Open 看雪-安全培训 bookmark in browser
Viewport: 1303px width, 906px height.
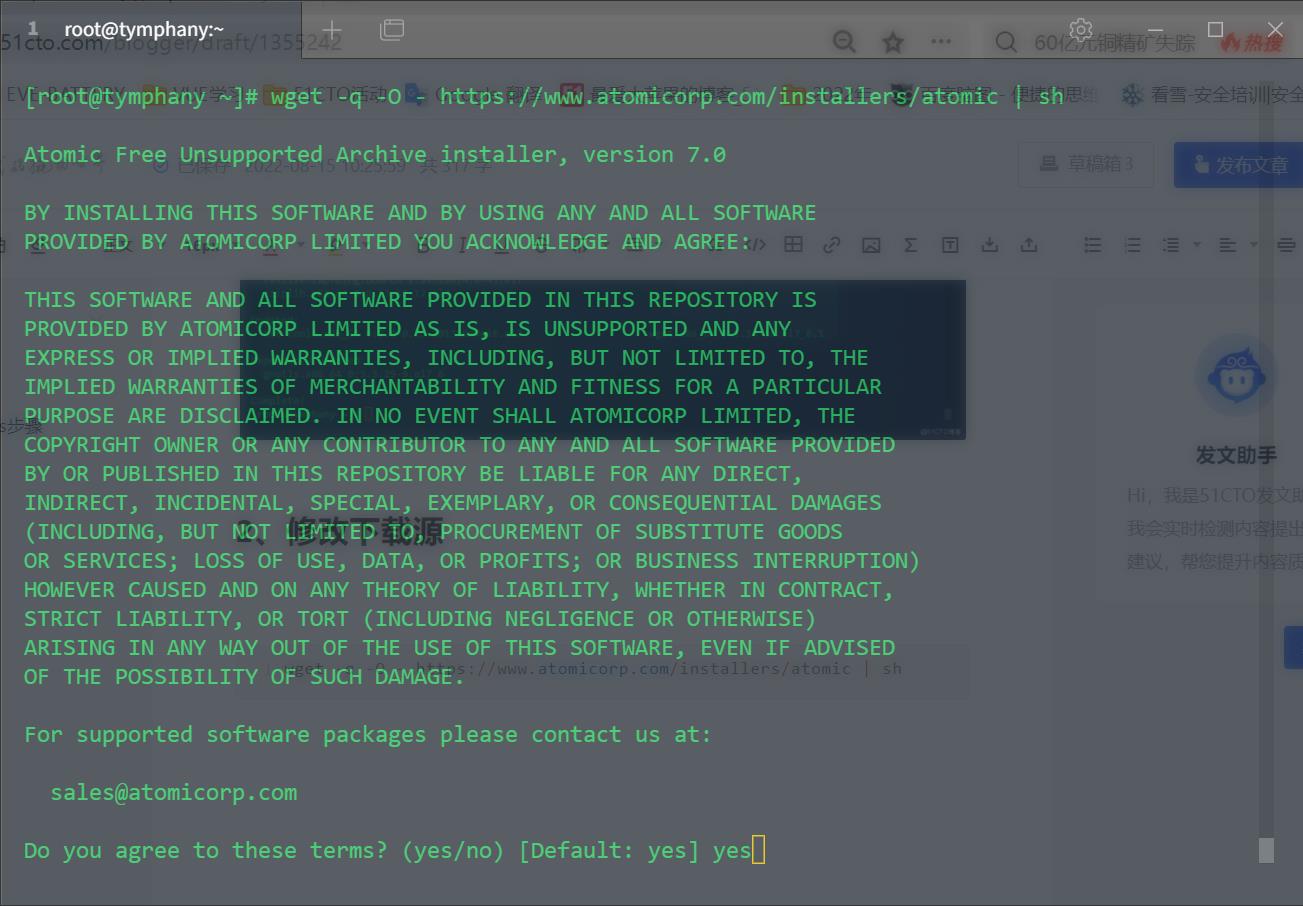1212,95
